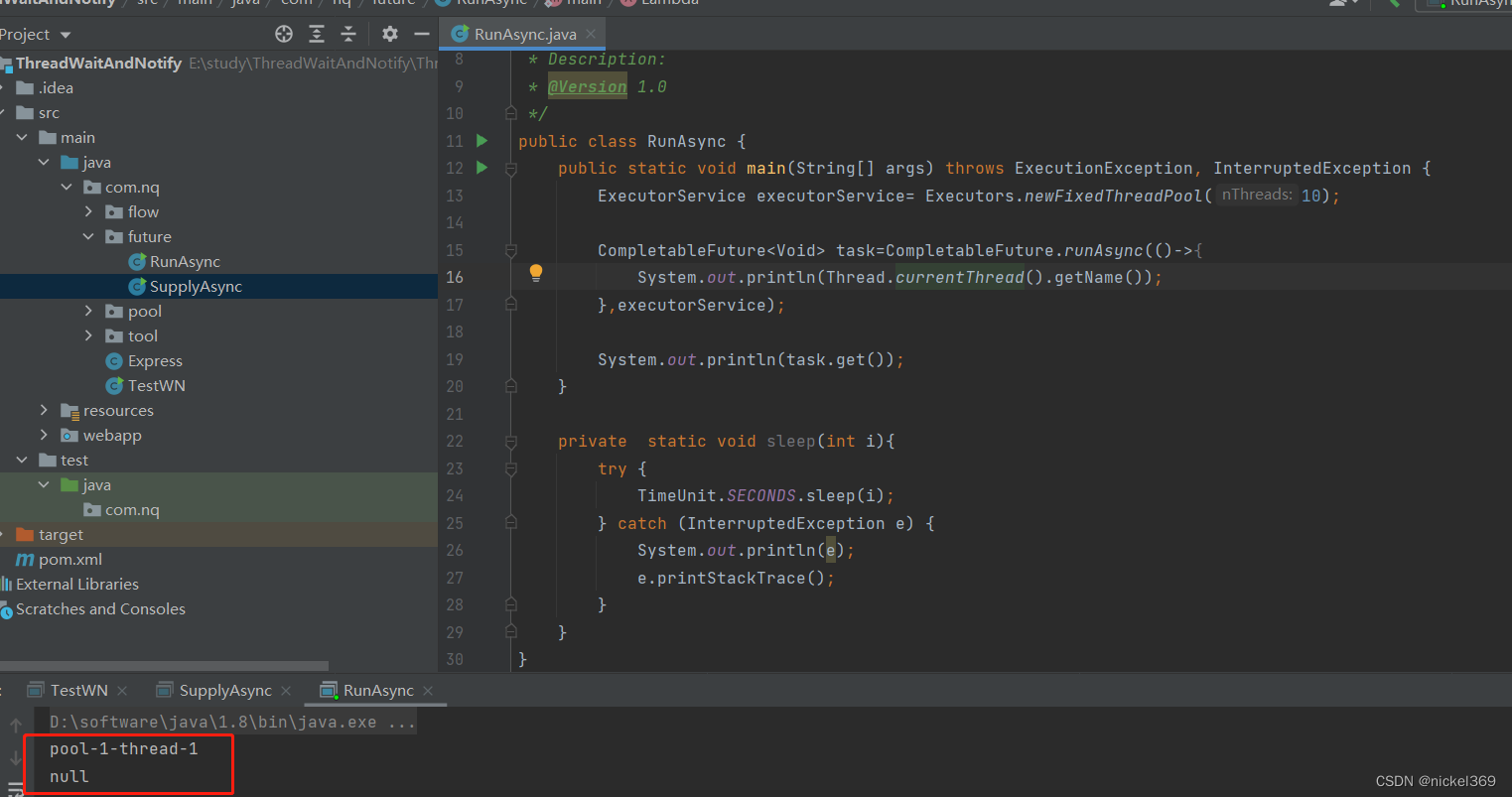The height and width of the screenshot is (797, 1512).
Task: Click the resources folder icon
Action: point(69,410)
